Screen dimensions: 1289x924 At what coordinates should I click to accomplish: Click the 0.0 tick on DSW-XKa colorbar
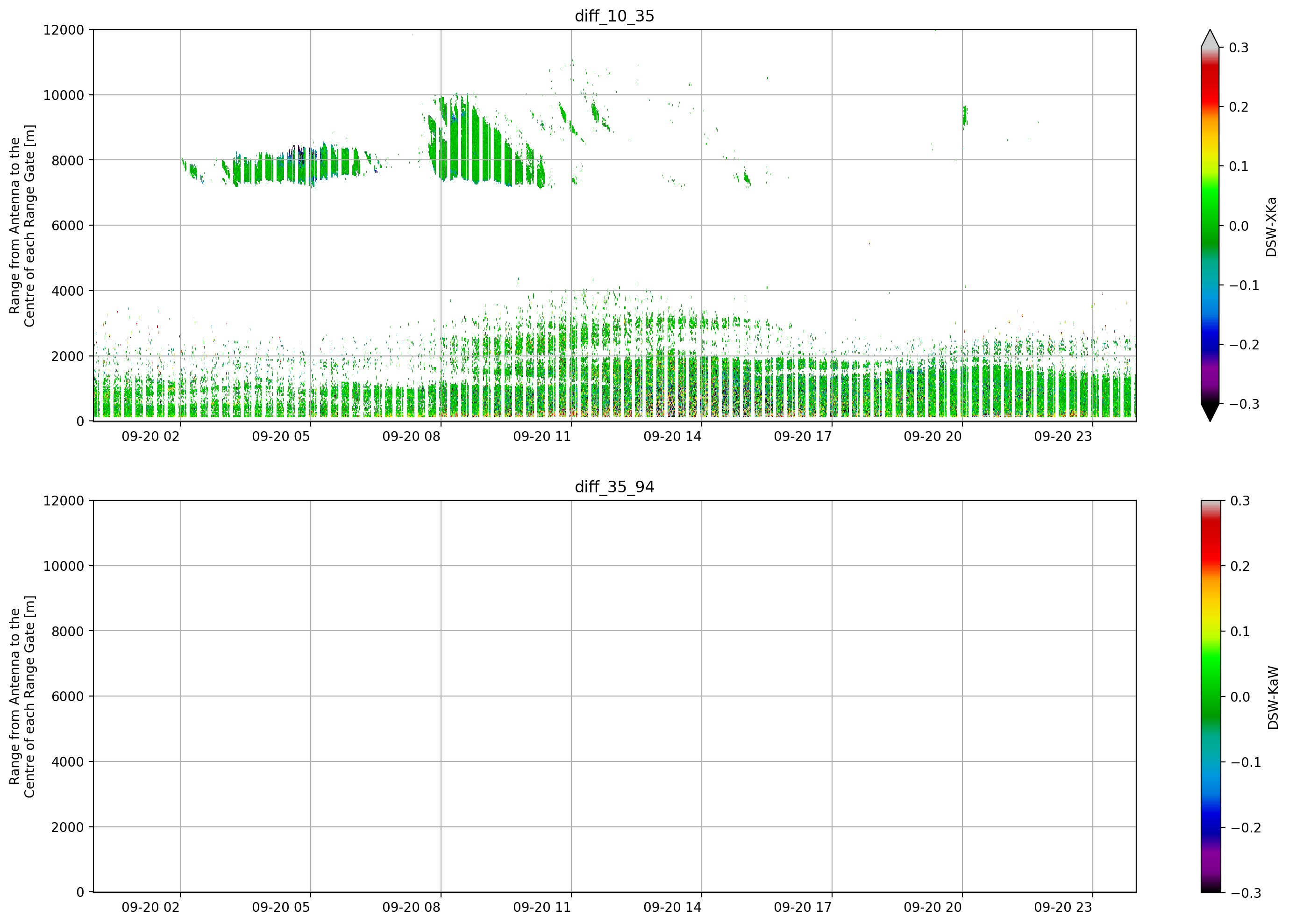(1239, 226)
